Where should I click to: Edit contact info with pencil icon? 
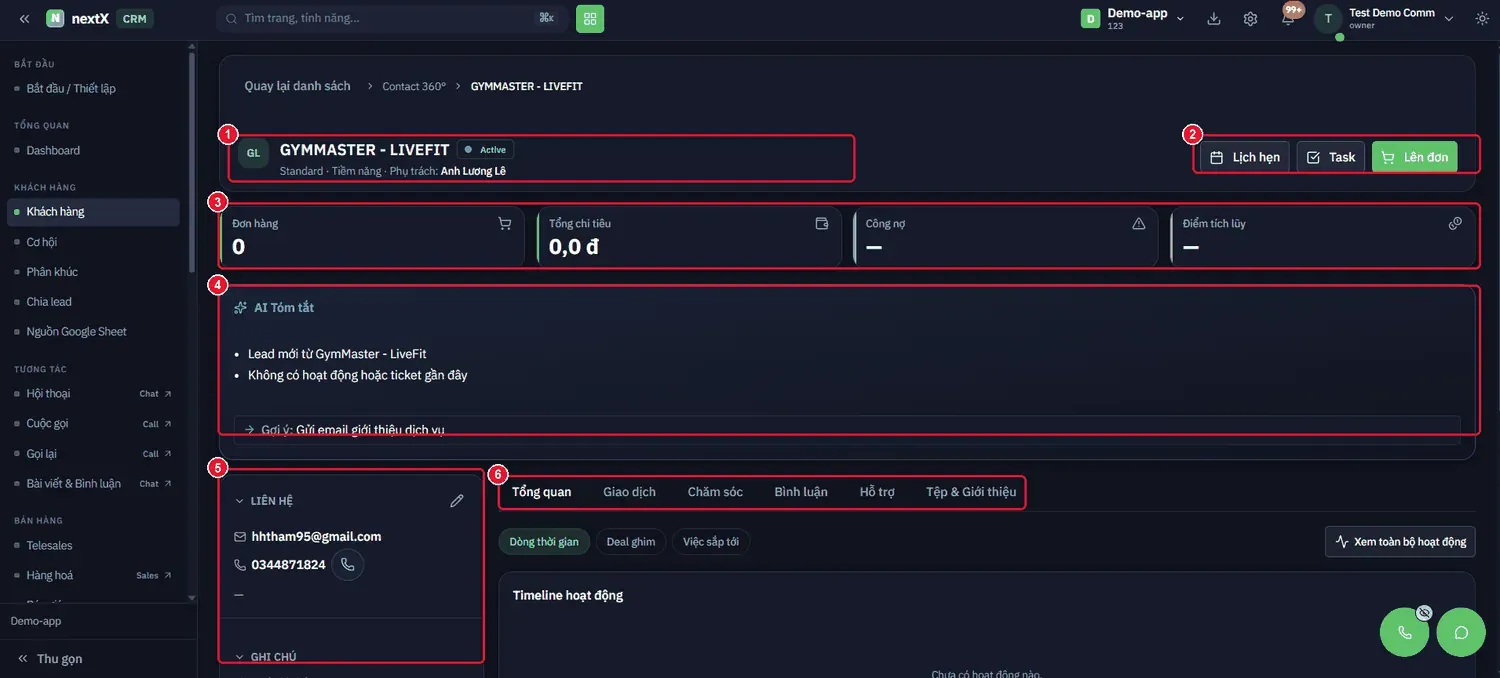coord(457,500)
